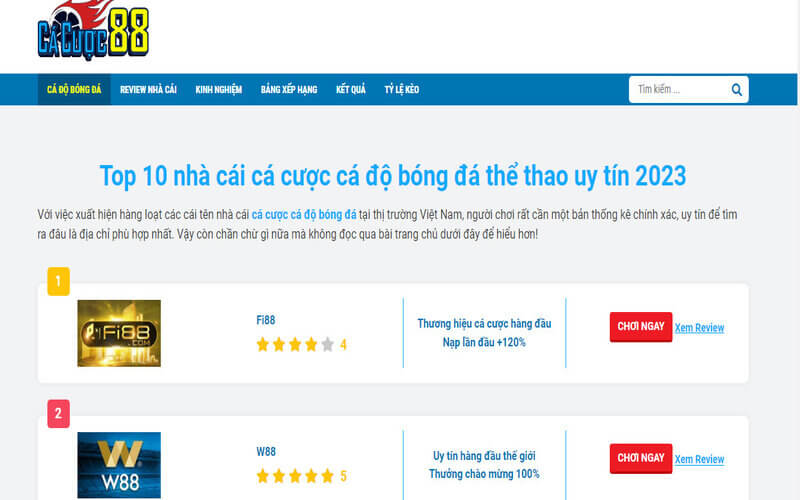800x500 pixels.
Task: Click the Fi88 star rating
Action: (x=301, y=345)
